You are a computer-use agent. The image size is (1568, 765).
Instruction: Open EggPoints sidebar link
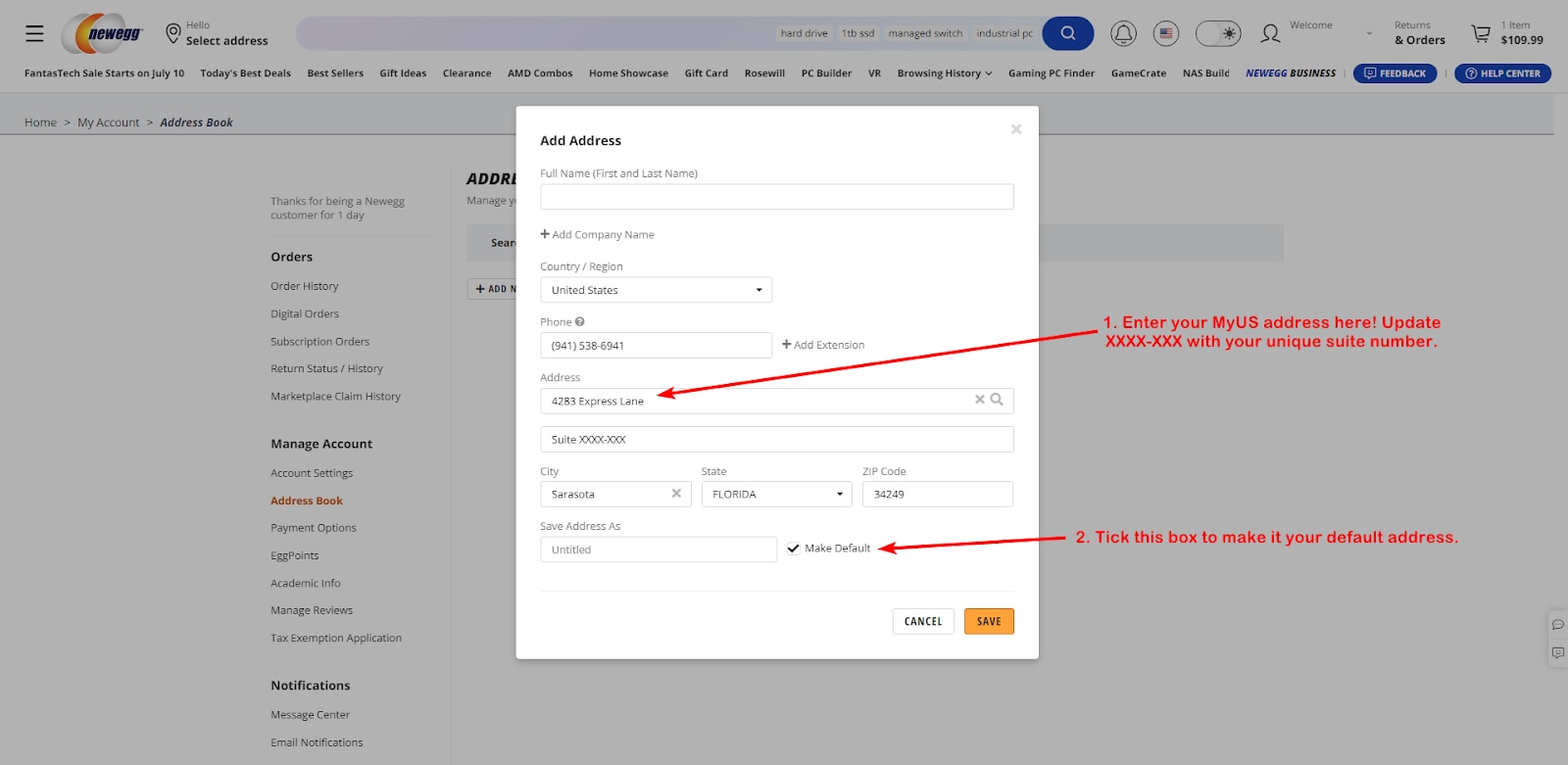pyautogui.click(x=295, y=555)
